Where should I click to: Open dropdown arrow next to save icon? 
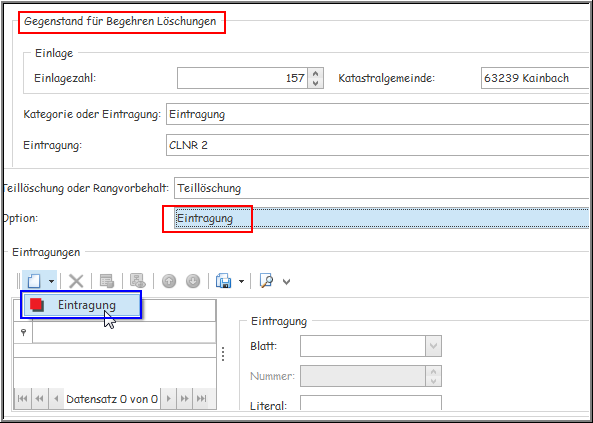click(241, 281)
